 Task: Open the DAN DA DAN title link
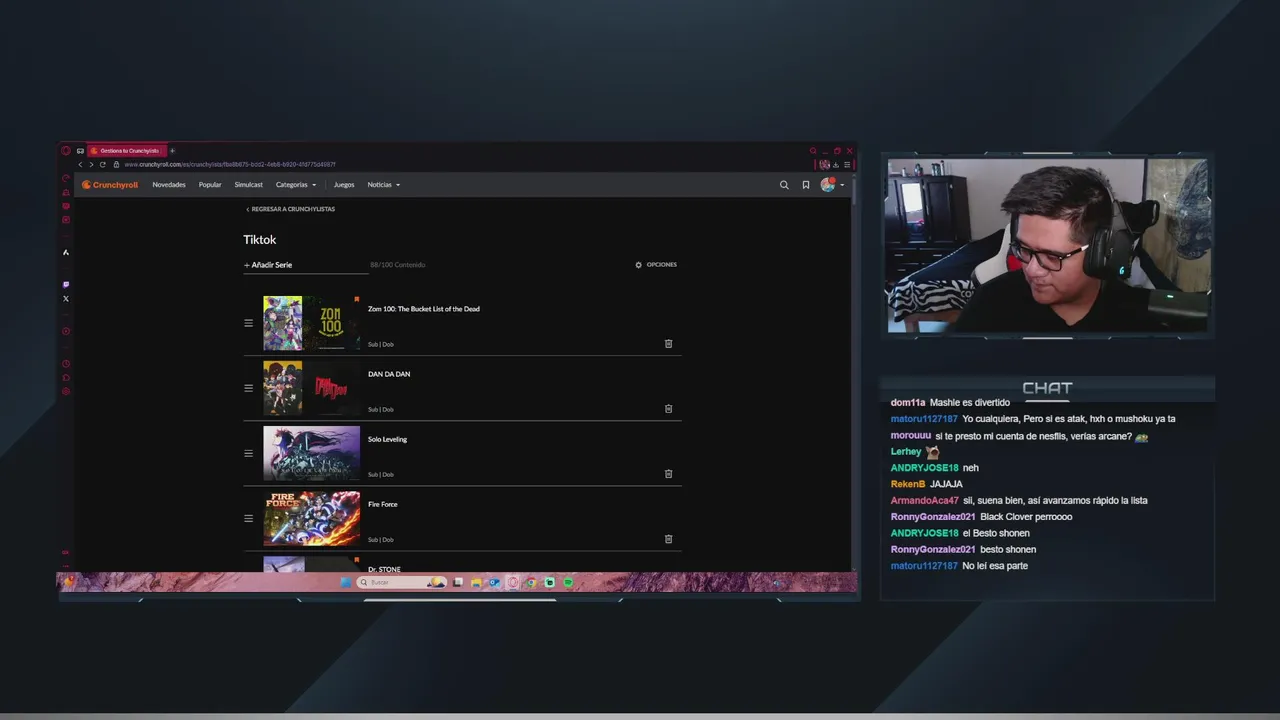[x=389, y=374]
